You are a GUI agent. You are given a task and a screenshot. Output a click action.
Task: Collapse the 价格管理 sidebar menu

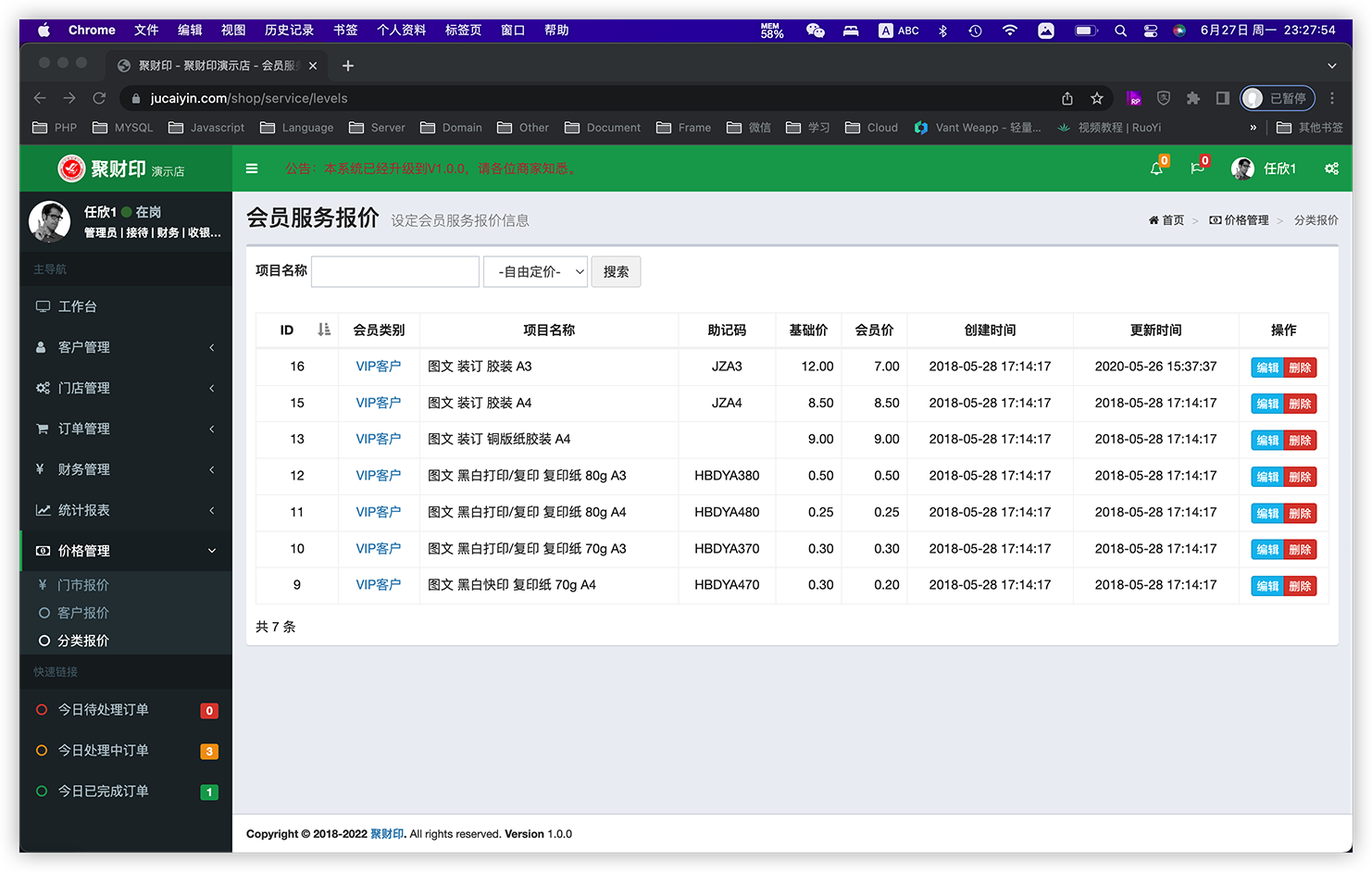click(126, 551)
